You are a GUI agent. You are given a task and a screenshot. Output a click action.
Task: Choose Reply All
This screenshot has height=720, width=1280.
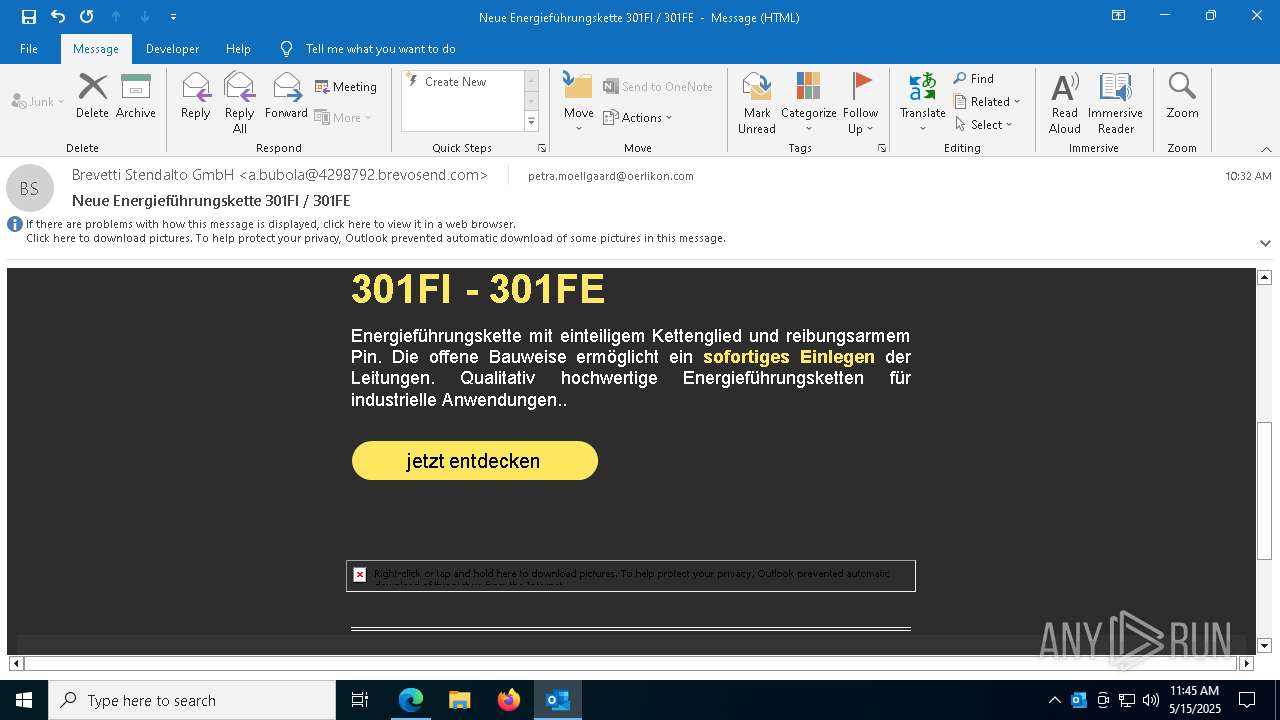(x=240, y=103)
